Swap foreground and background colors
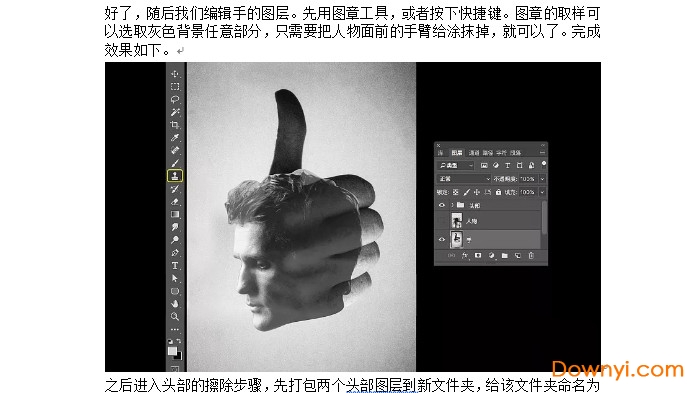 [x=179, y=341]
